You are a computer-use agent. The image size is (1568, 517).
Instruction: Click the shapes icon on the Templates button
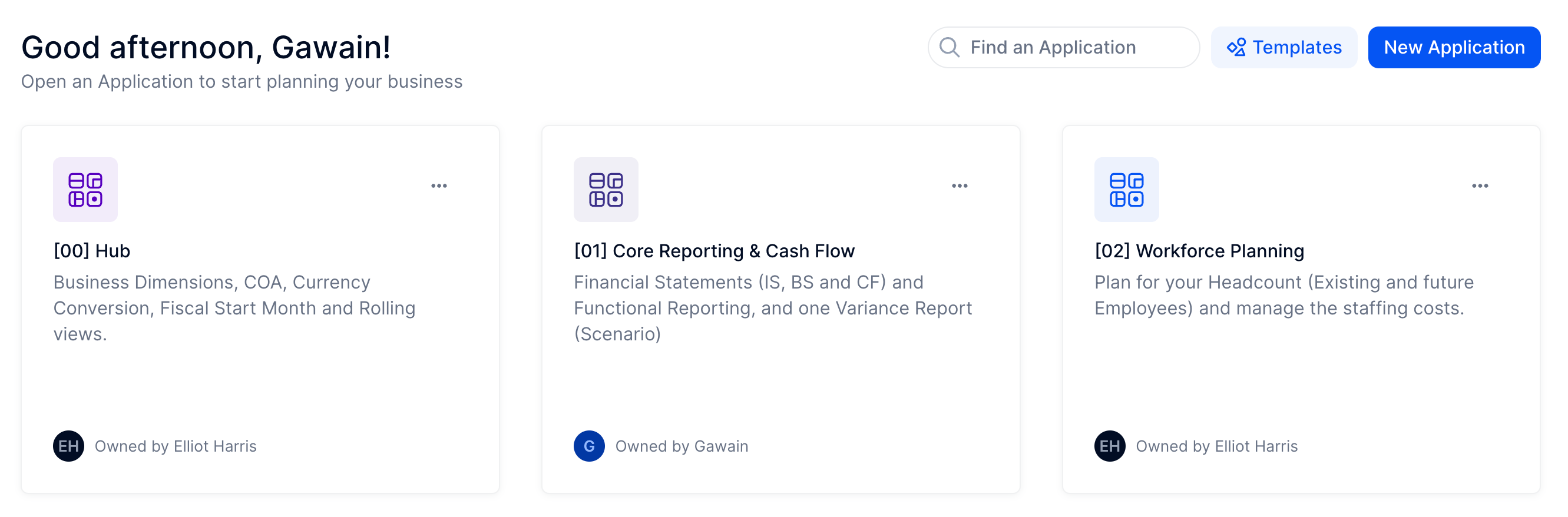click(1236, 47)
